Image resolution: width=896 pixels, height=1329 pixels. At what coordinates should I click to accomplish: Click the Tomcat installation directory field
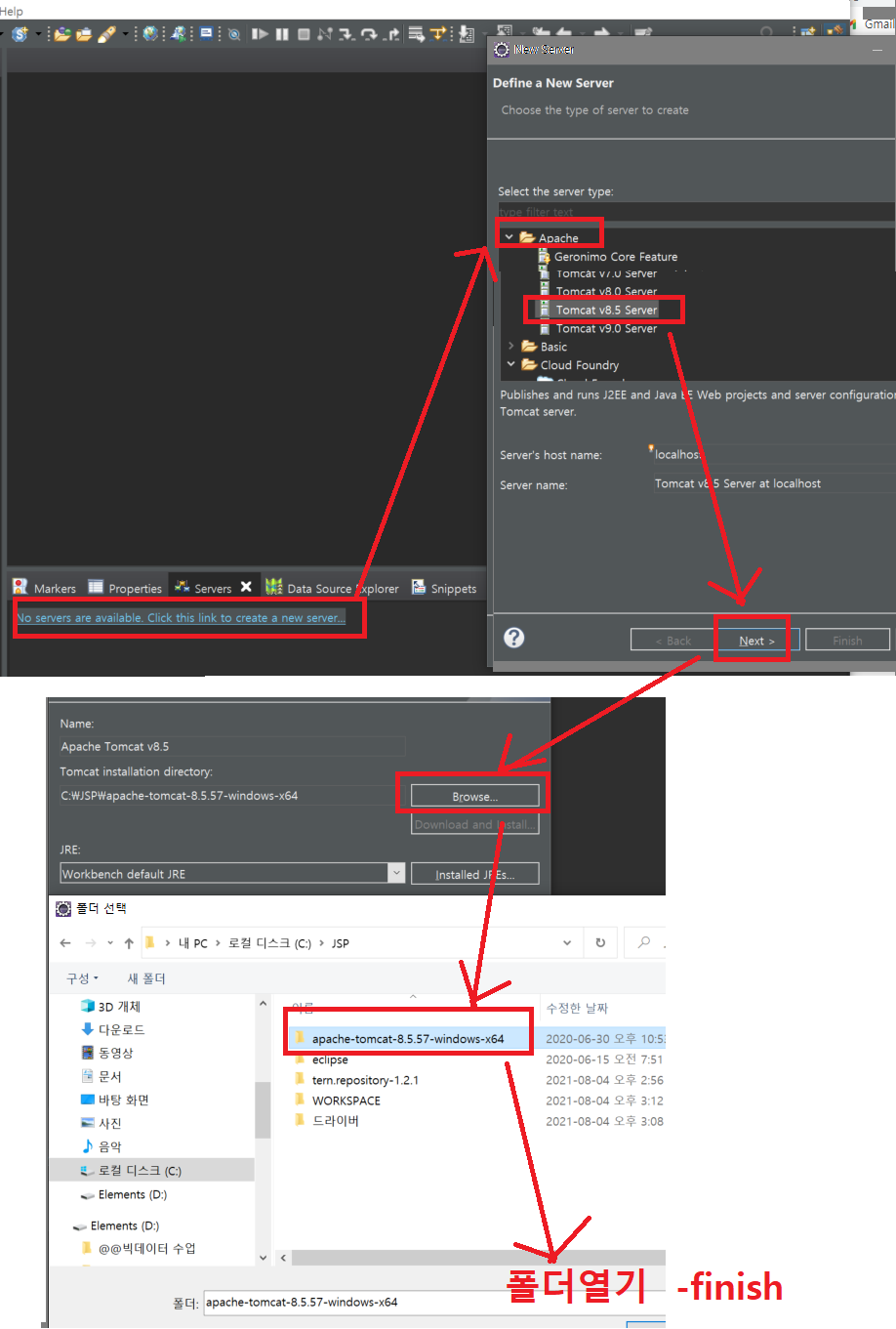pos(232,796)
